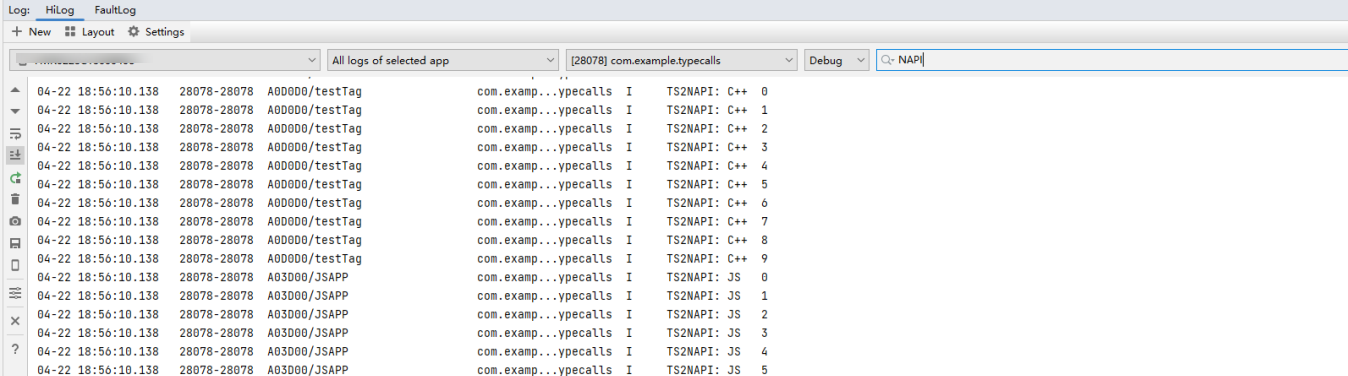Click the timestamp in the JS 3 row
Image resolution: width=1348 pixels, height=376 pixels.
click(98, 333)
